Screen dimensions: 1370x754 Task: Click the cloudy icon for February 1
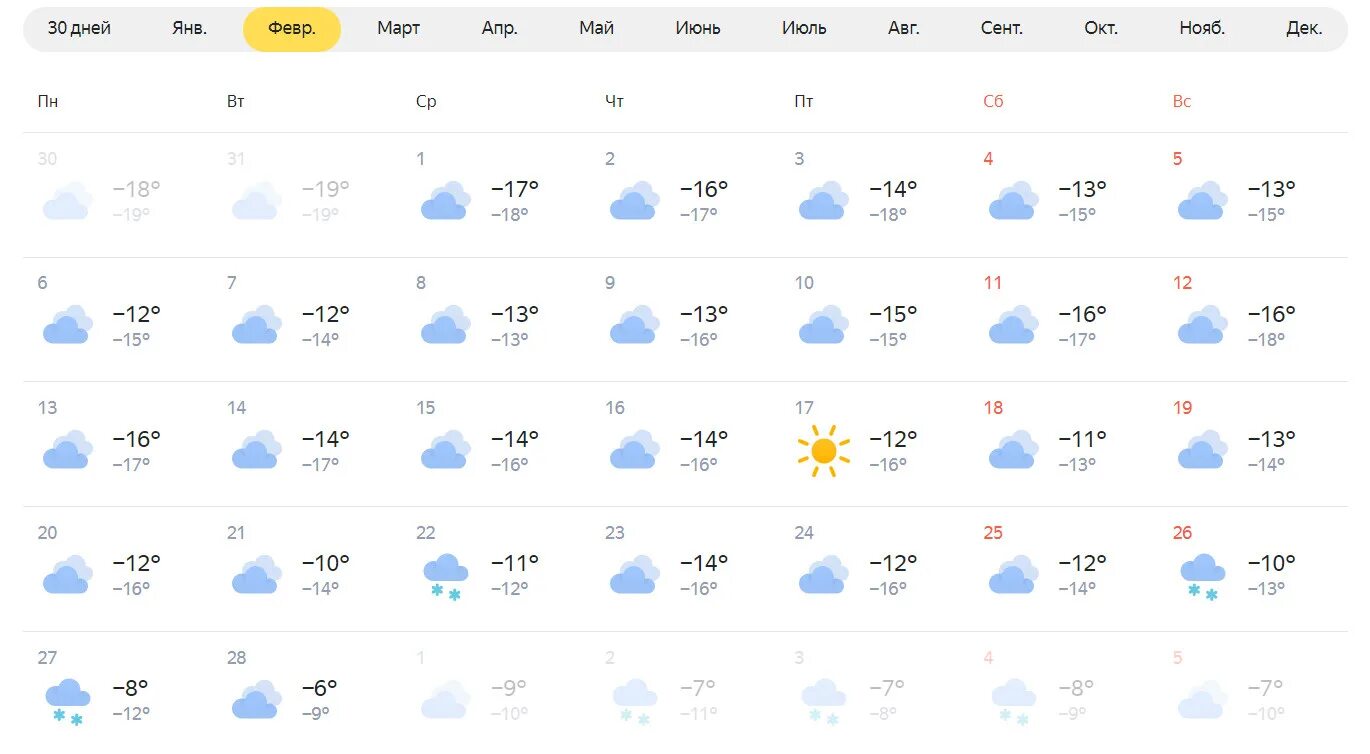[446, 200]
